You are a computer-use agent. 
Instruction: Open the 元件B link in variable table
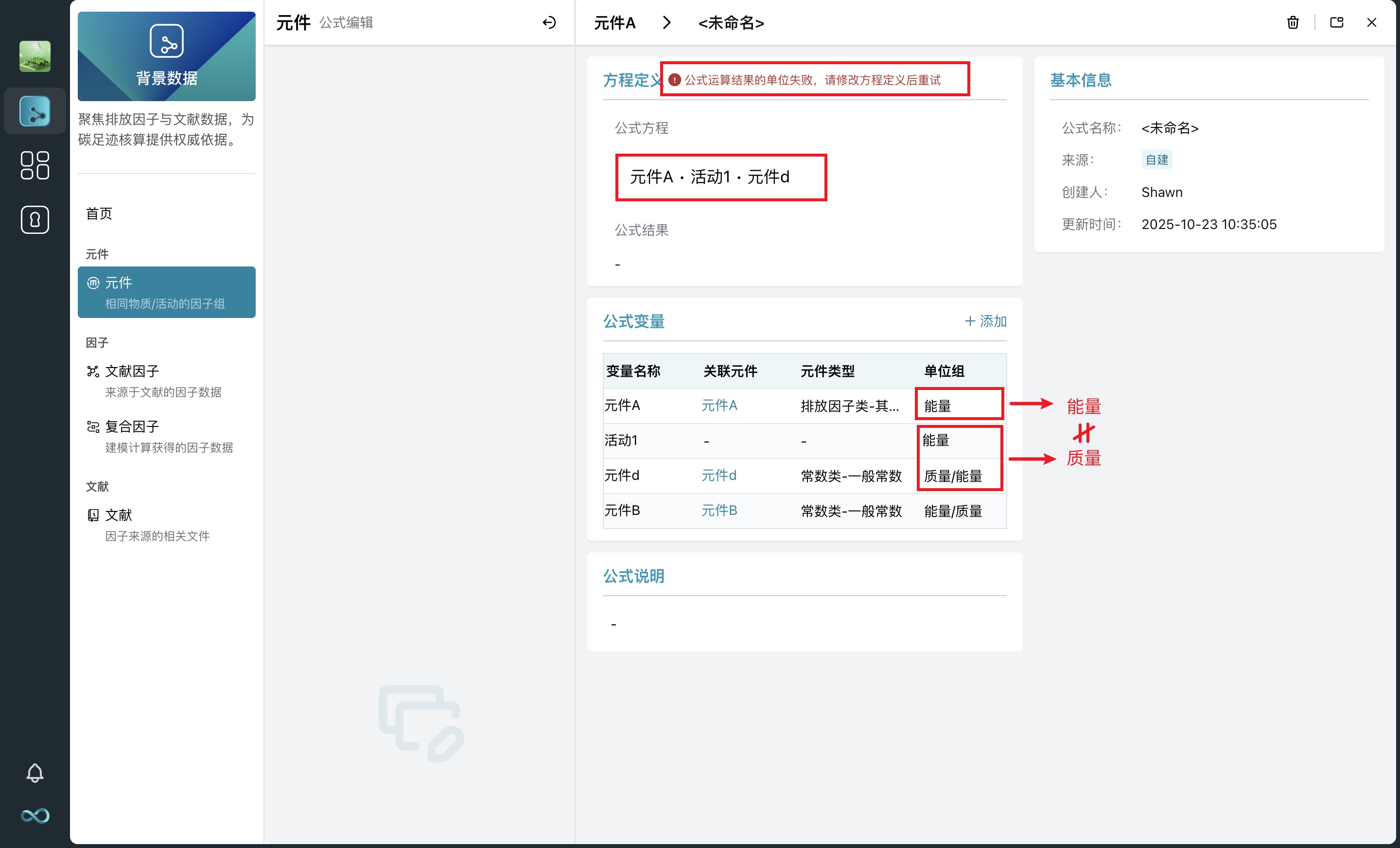719,511
